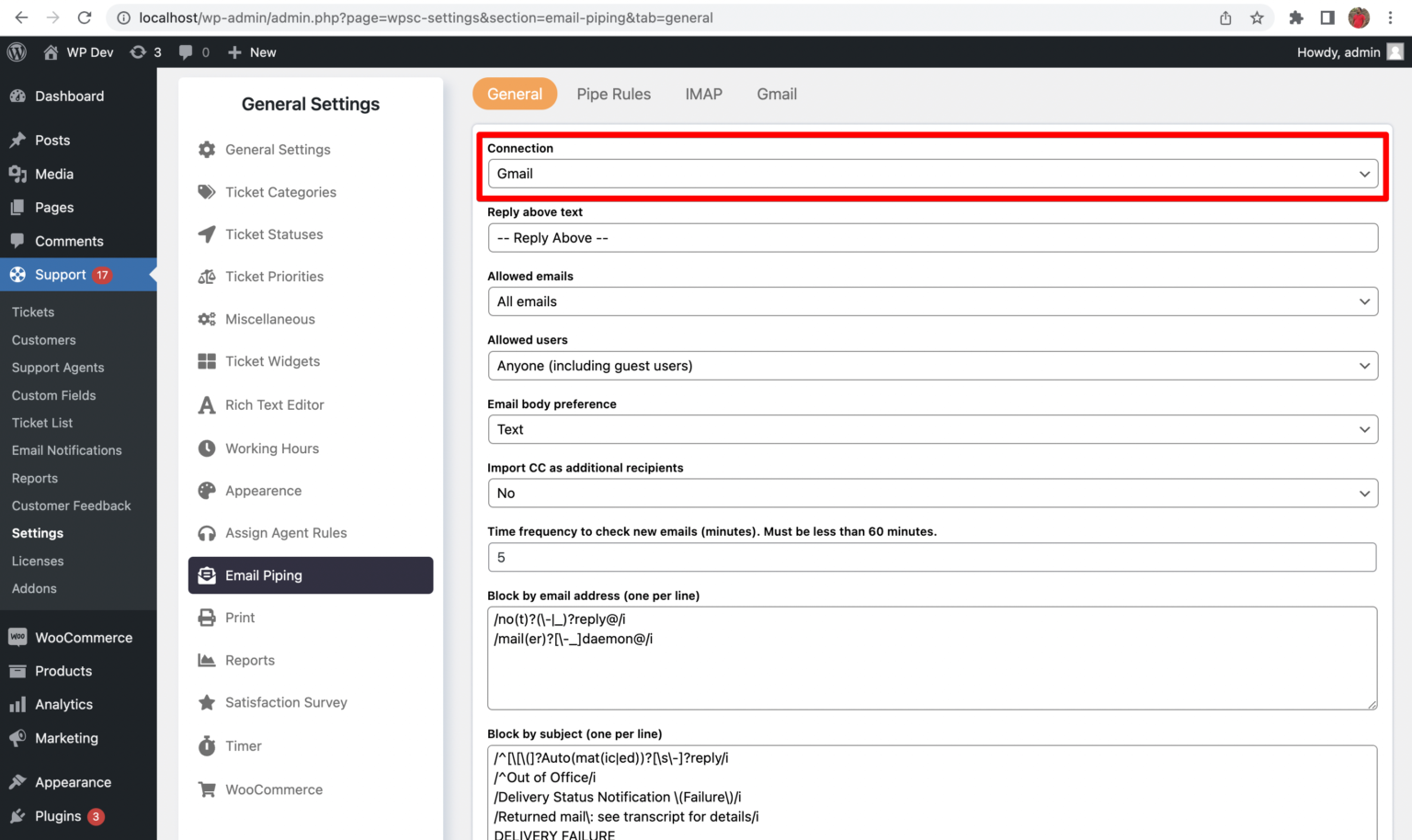Click the WordPress logo in admin bar
Screen dimensions: 1412x840
coord(16,51)
